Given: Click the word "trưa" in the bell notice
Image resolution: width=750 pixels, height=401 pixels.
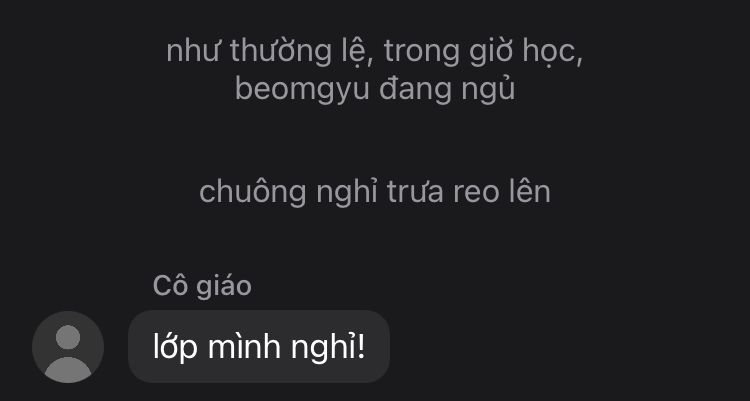Looking at the screenshot, I should click(415, 193).
